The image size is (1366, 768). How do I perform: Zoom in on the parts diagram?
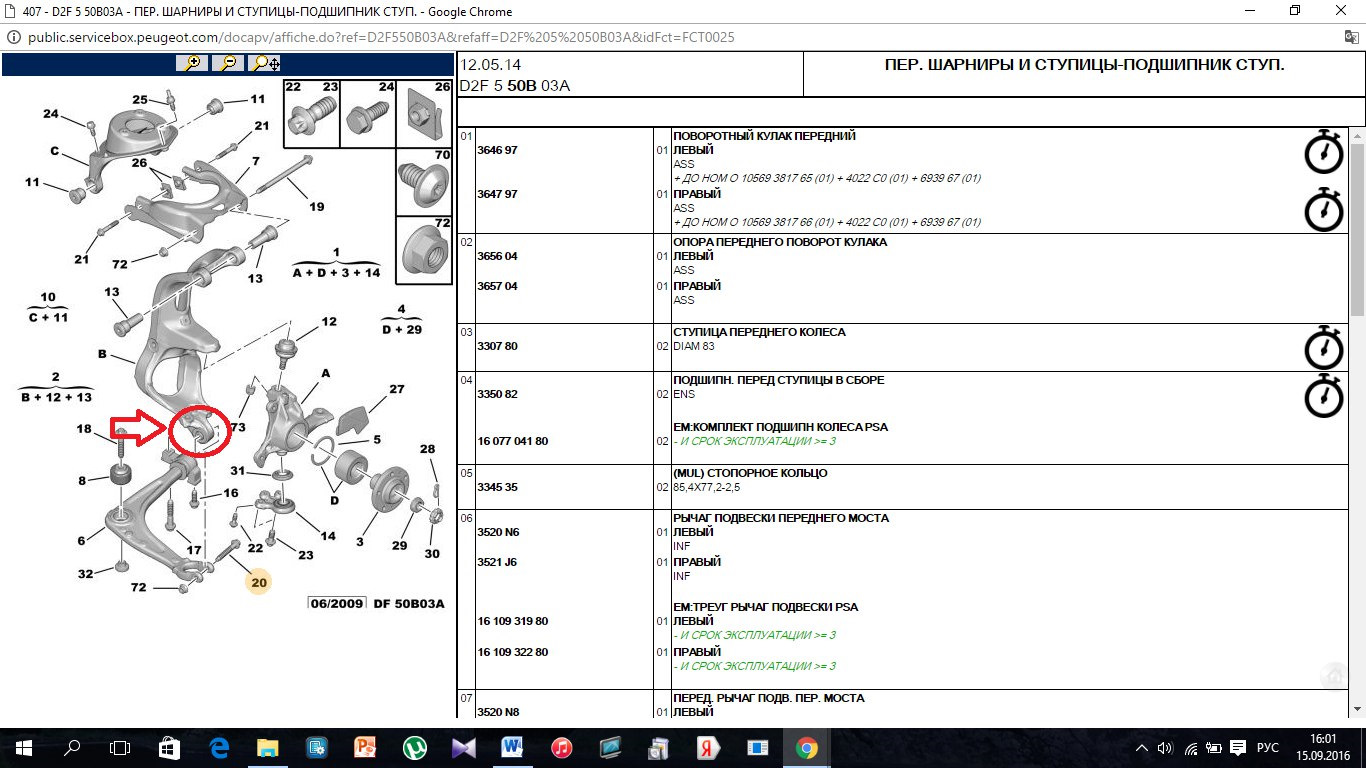pyautogui.click(x=192, y=62)
